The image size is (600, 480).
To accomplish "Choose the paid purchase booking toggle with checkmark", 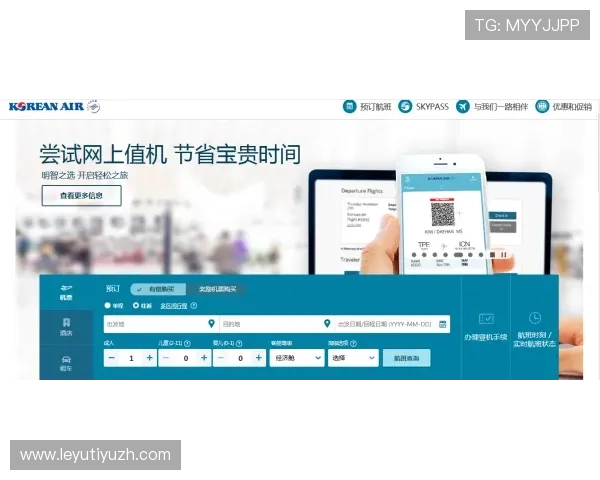I will (x=158, y=289).
